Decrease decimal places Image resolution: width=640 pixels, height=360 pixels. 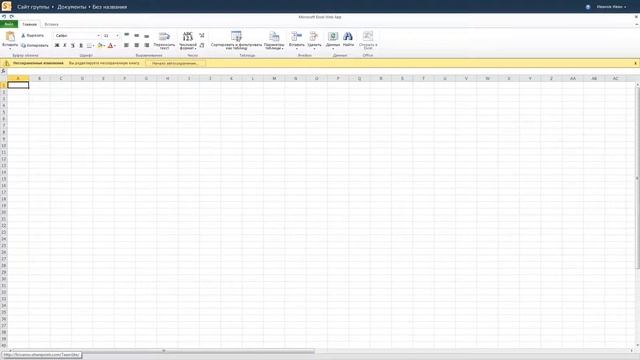coord(202,45)
